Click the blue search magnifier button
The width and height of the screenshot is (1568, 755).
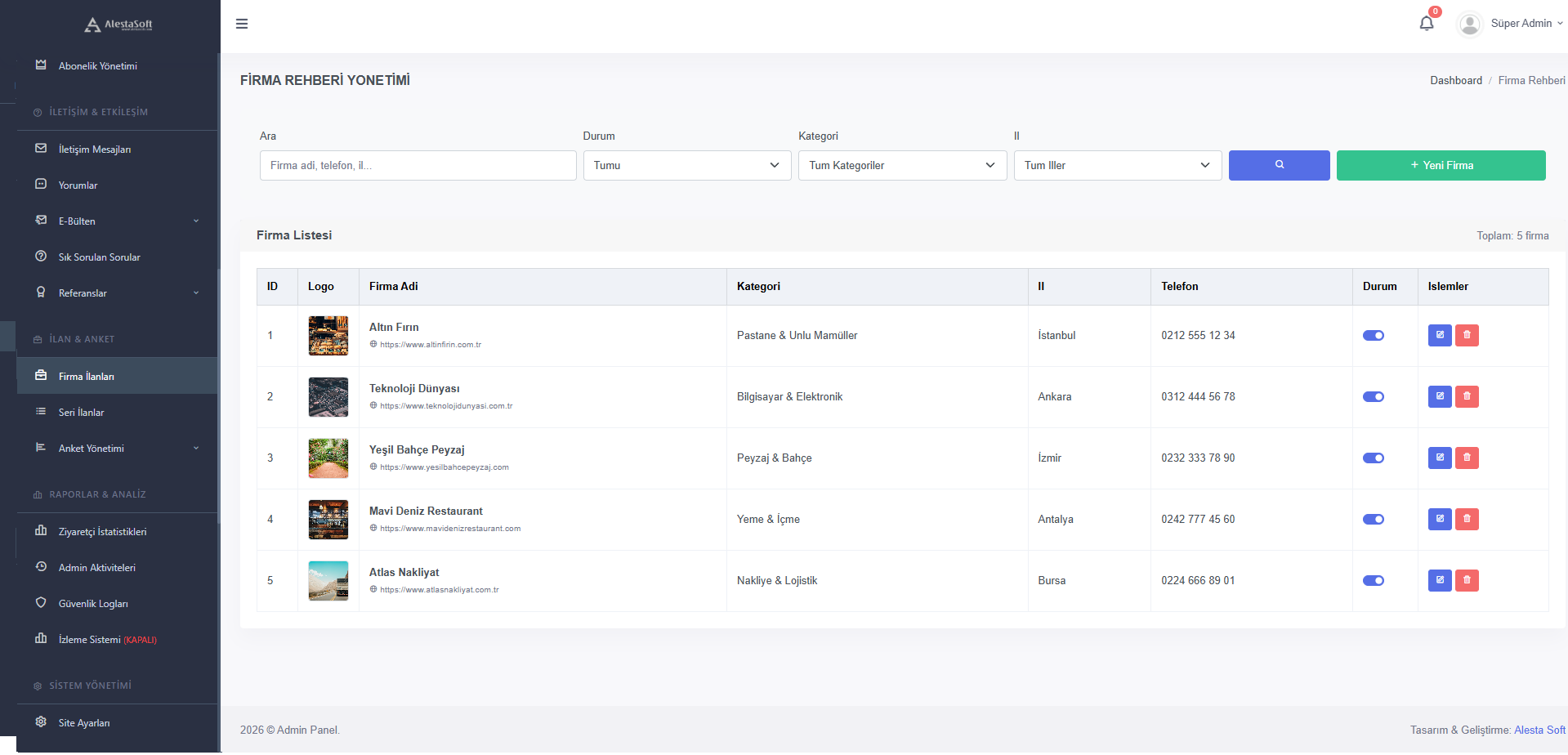pyautogui.click(x=1279, y=165)
